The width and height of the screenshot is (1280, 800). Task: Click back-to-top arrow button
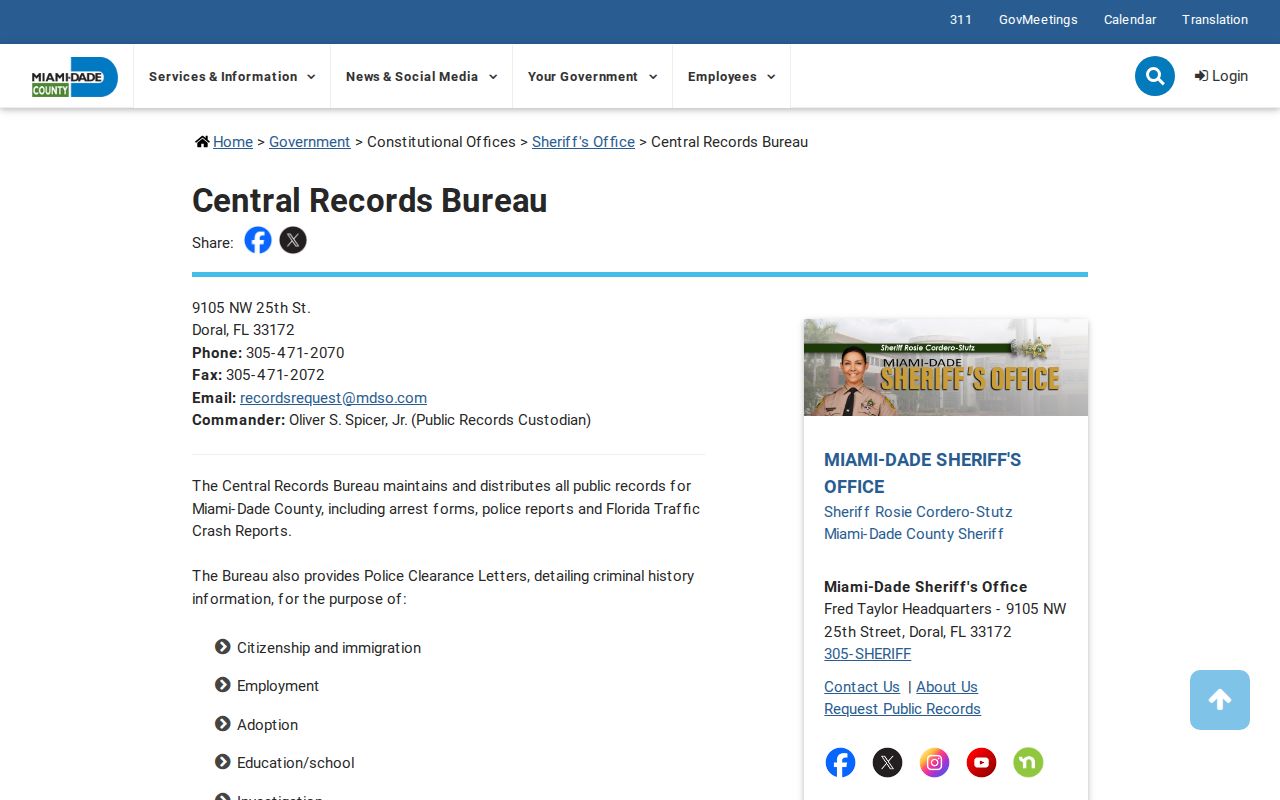(1220, 700)
